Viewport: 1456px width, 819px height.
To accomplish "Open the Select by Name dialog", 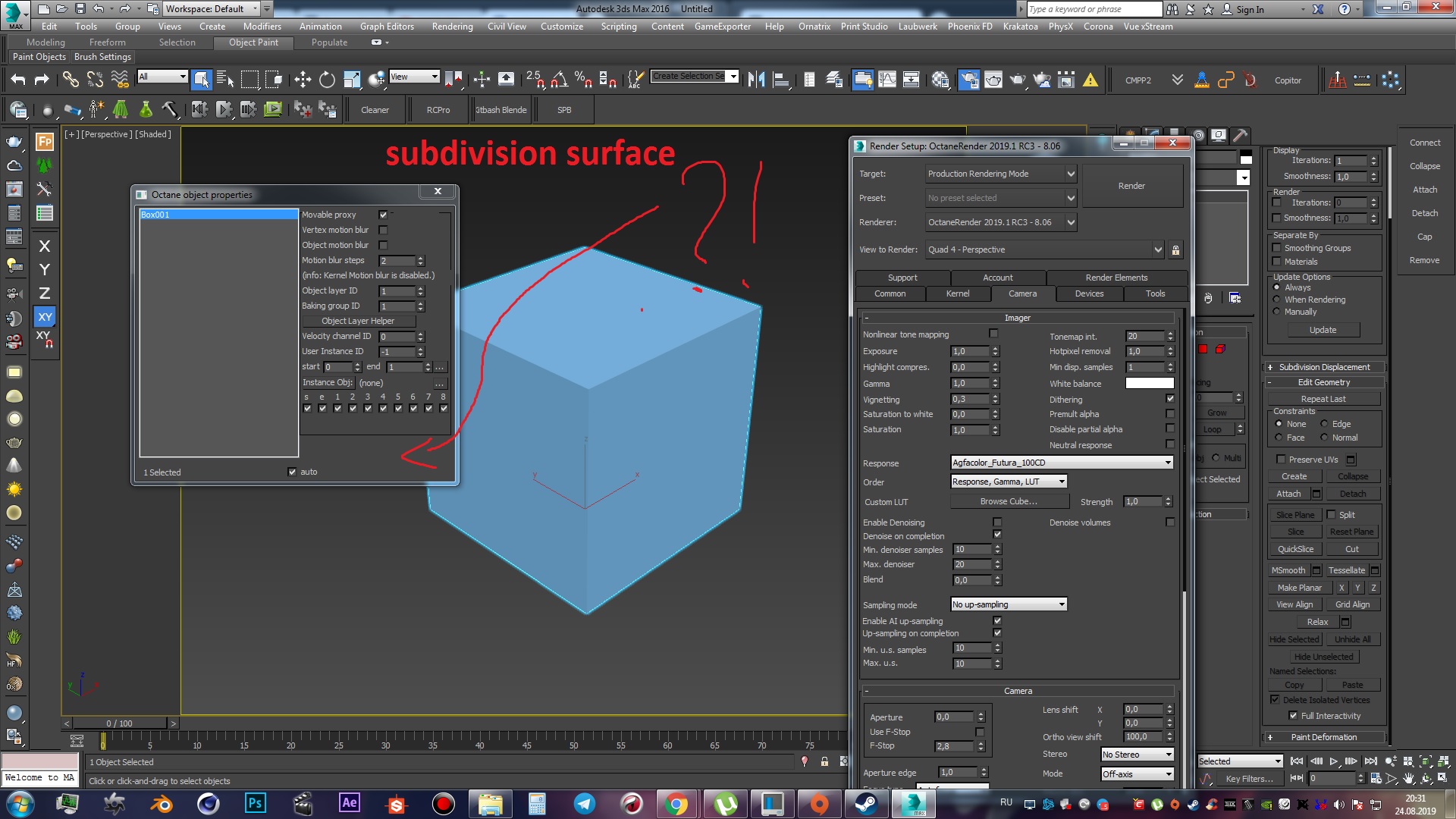I will 225,80.
